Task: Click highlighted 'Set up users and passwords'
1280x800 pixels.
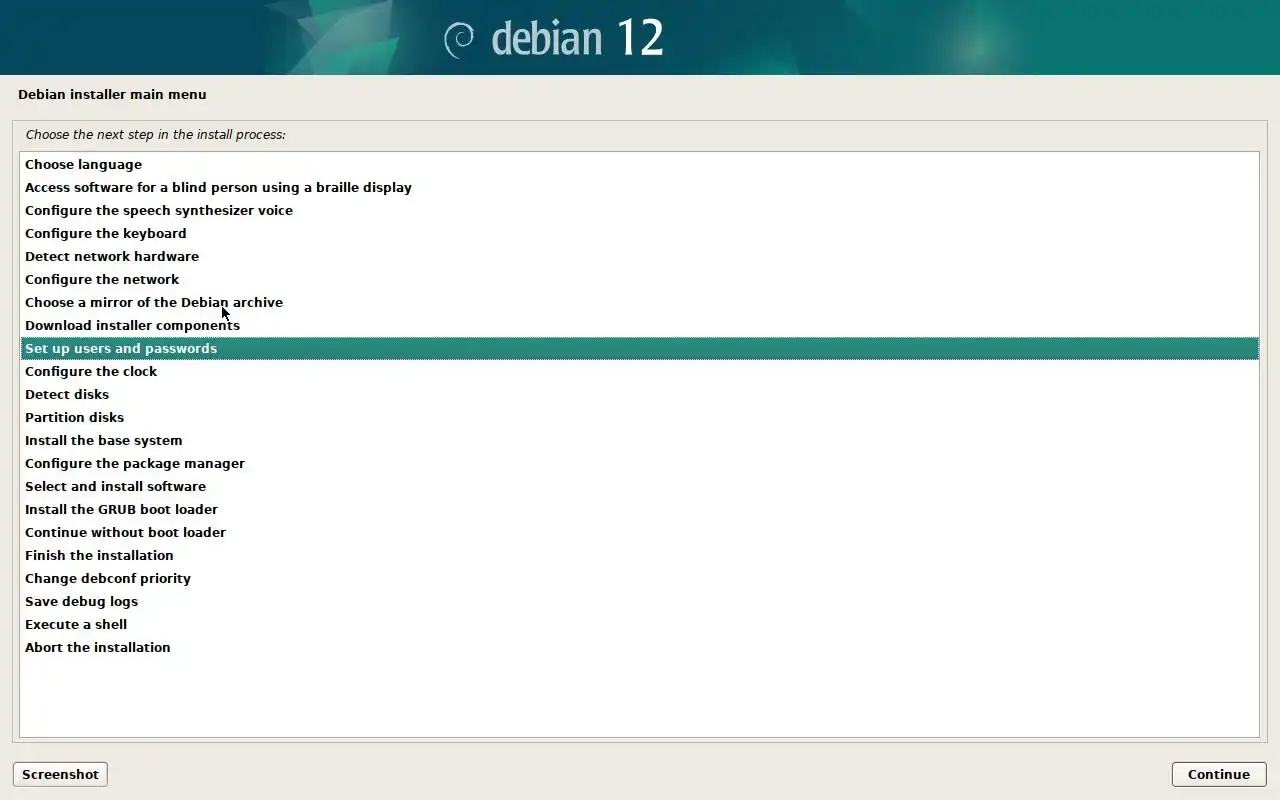Action: click(640, 348)
